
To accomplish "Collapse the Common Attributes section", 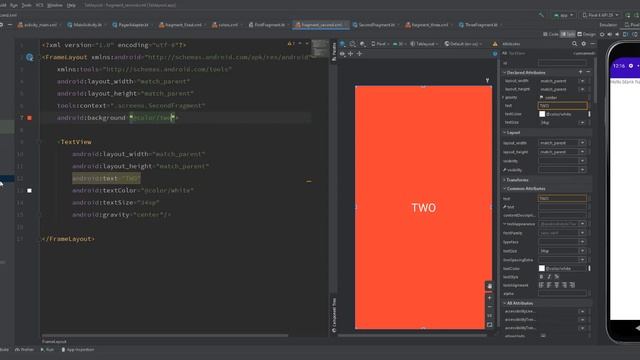I will click(x=504, y=189).
